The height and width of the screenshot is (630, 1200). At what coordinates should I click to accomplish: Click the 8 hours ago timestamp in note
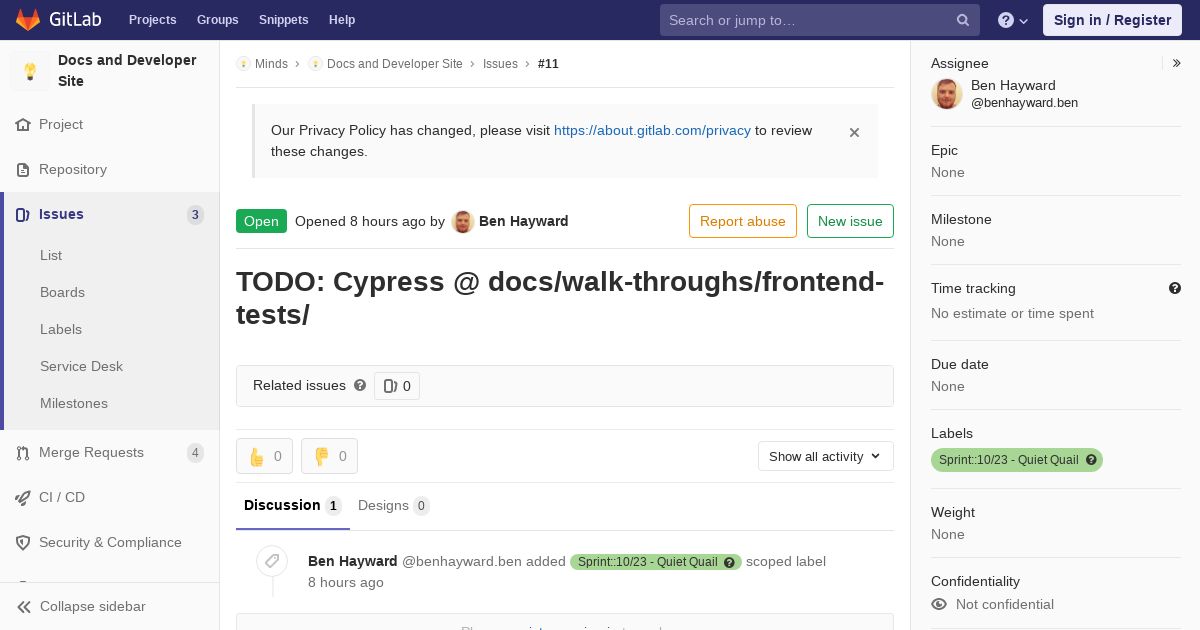(x=346, y=582)
